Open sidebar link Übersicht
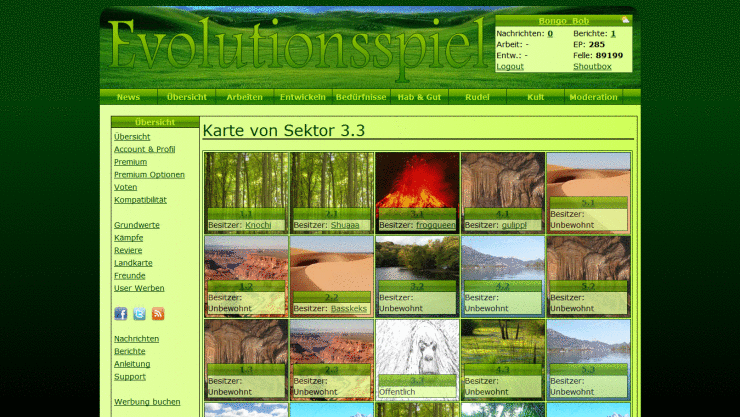The image size is (740, 417). [132, 136]
